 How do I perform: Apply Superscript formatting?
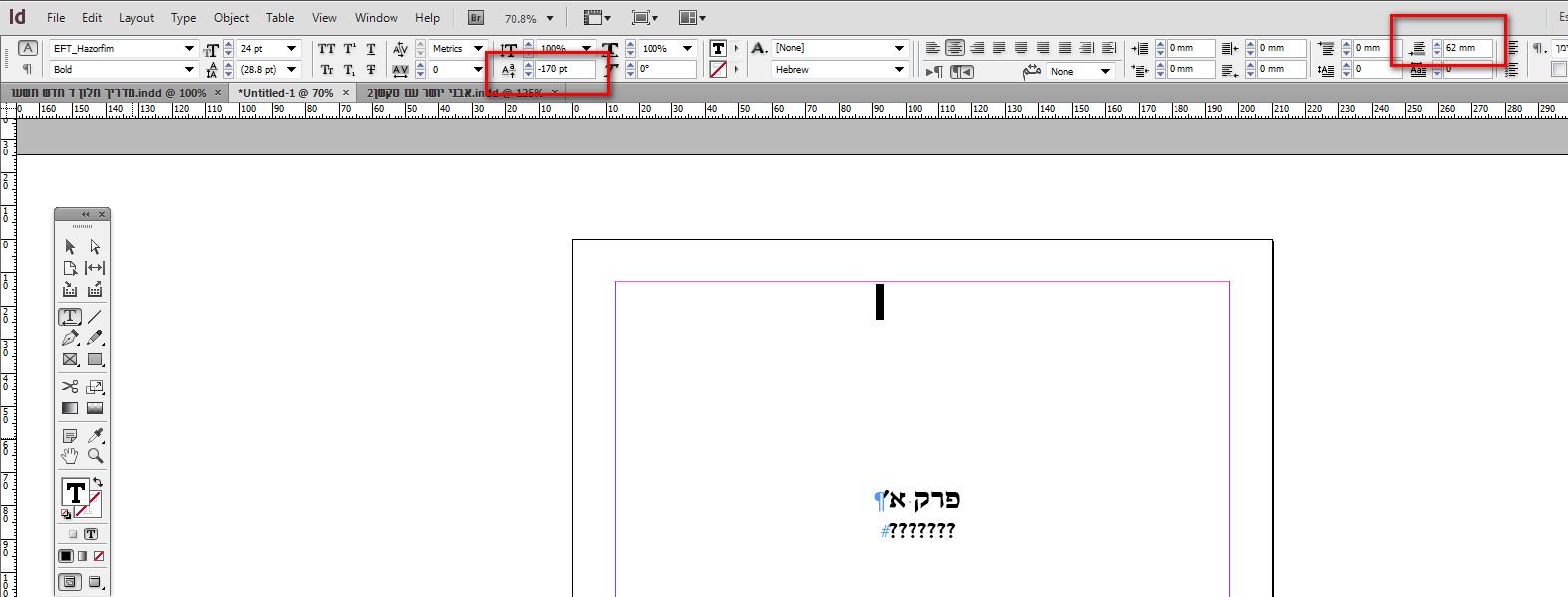click(x=350, y=48)
